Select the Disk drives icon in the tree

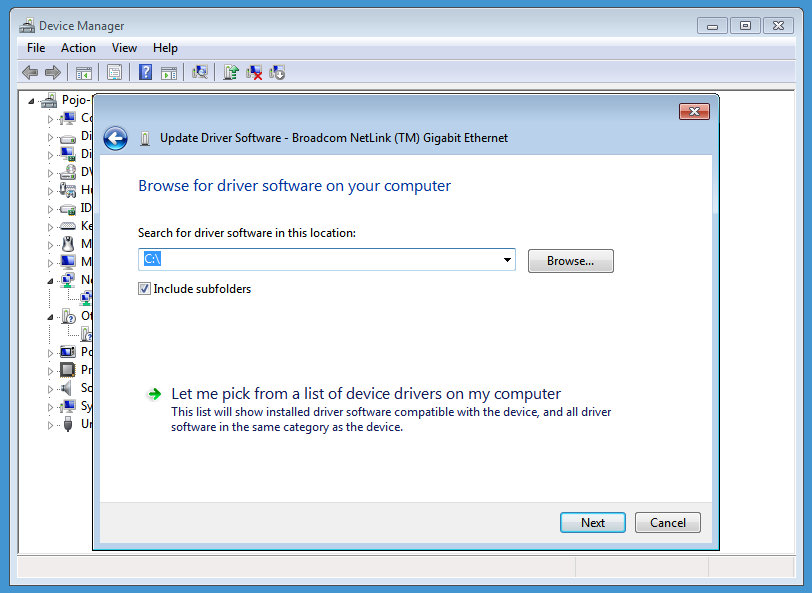tap(68, 138)
